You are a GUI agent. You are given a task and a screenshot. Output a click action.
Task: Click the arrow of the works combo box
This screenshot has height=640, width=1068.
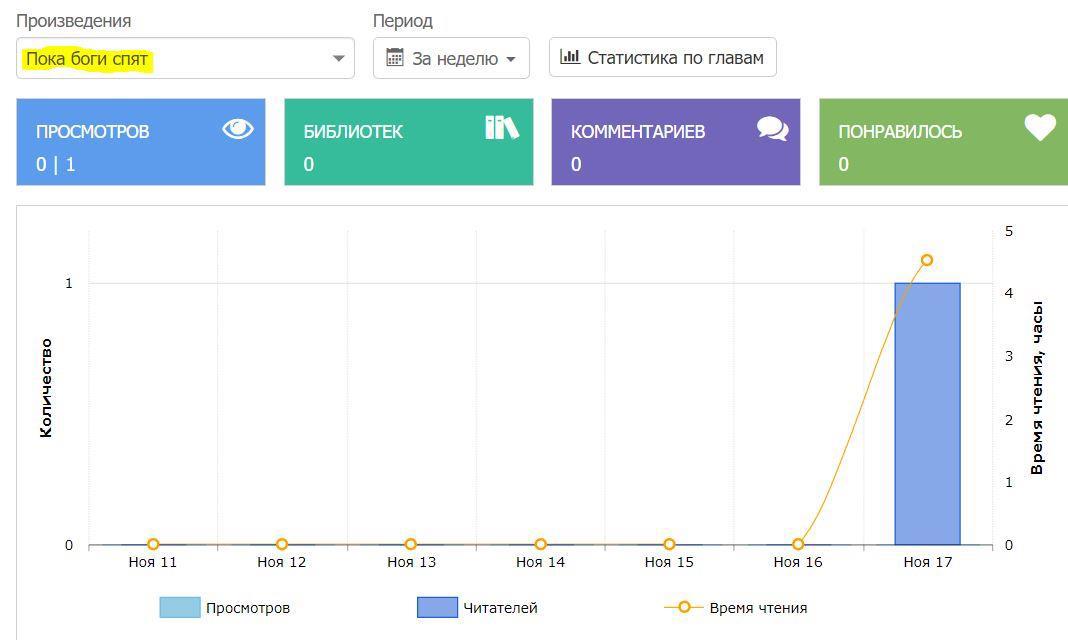[x=339, y=59]
